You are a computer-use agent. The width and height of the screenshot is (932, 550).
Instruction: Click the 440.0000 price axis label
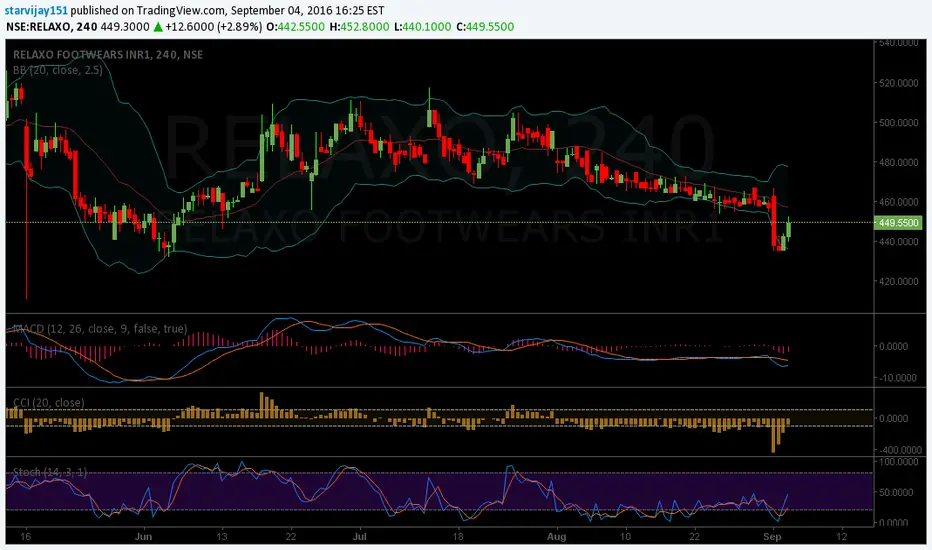tap(898, 242)
